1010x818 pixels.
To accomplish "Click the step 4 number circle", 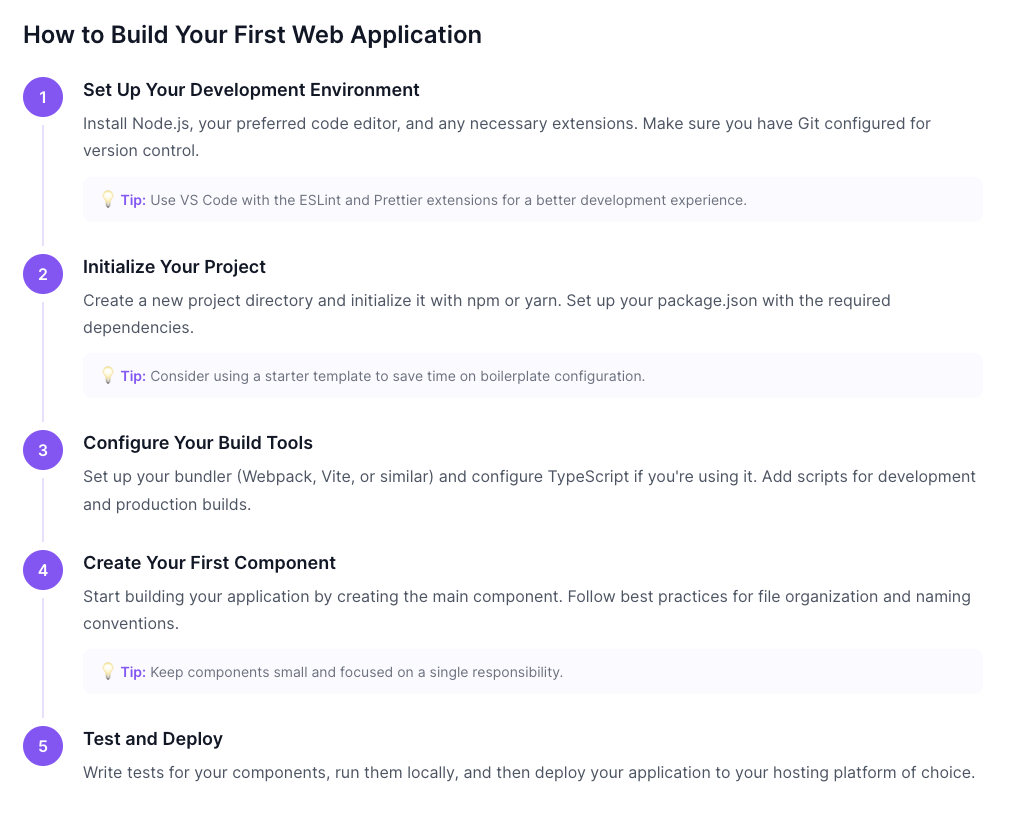I will pyautogui.click(x=43, y=570).
